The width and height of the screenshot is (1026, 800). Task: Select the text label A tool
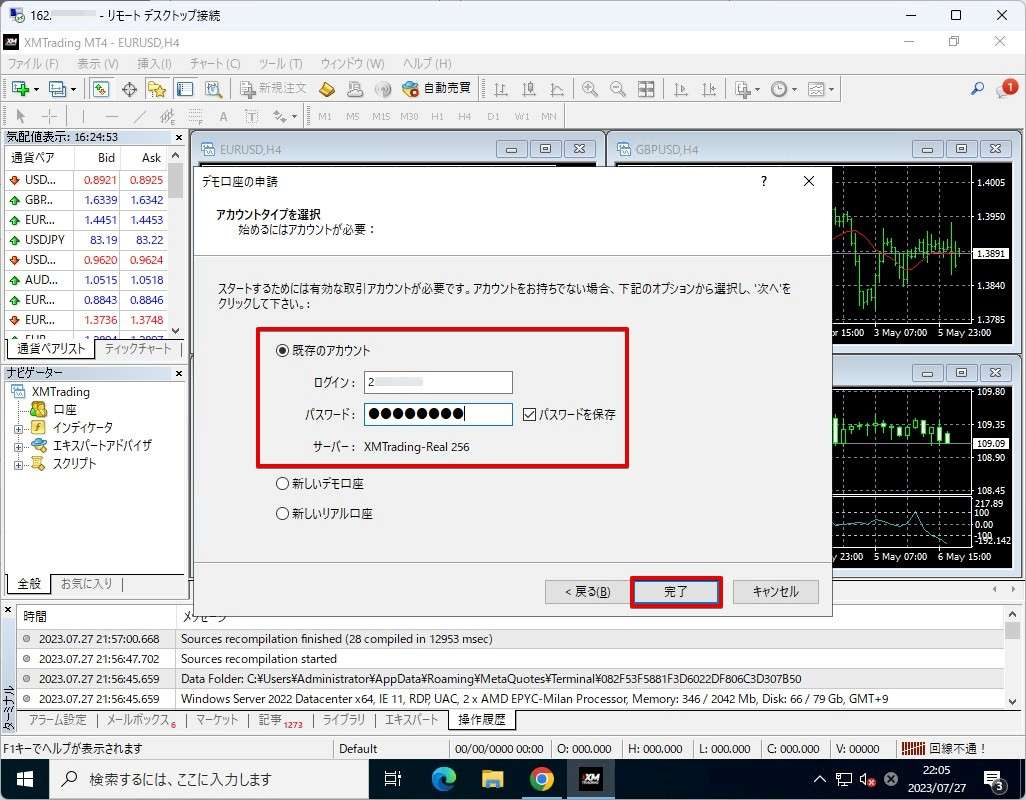223,116
